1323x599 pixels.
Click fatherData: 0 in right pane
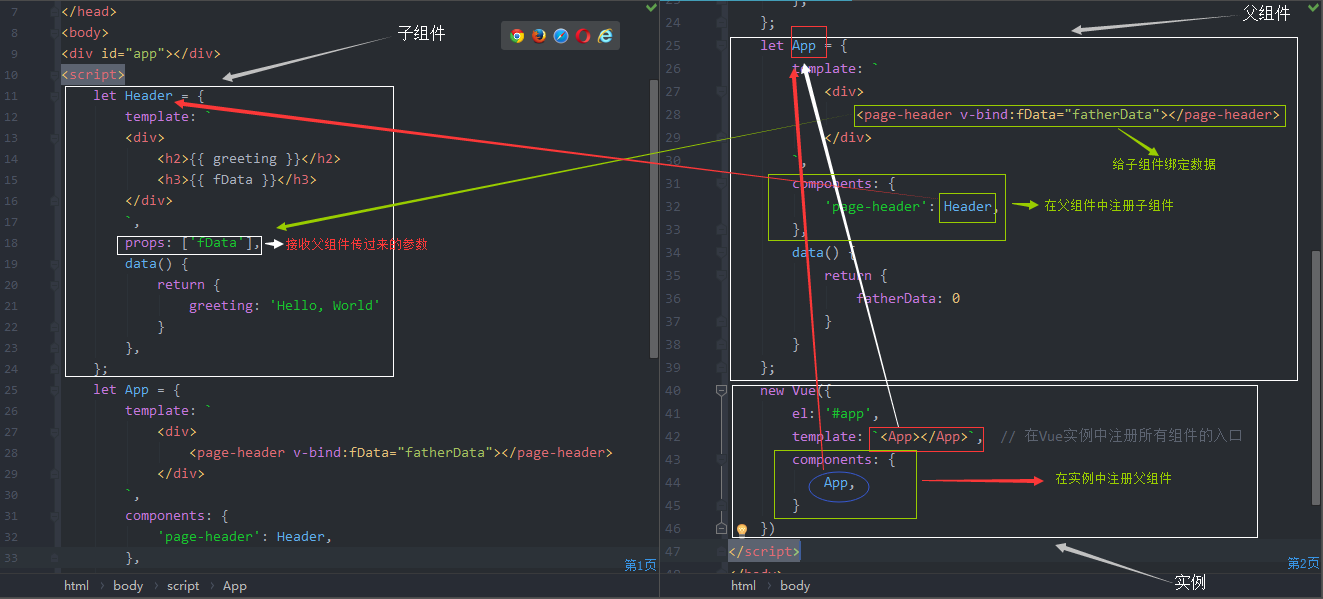908,298
